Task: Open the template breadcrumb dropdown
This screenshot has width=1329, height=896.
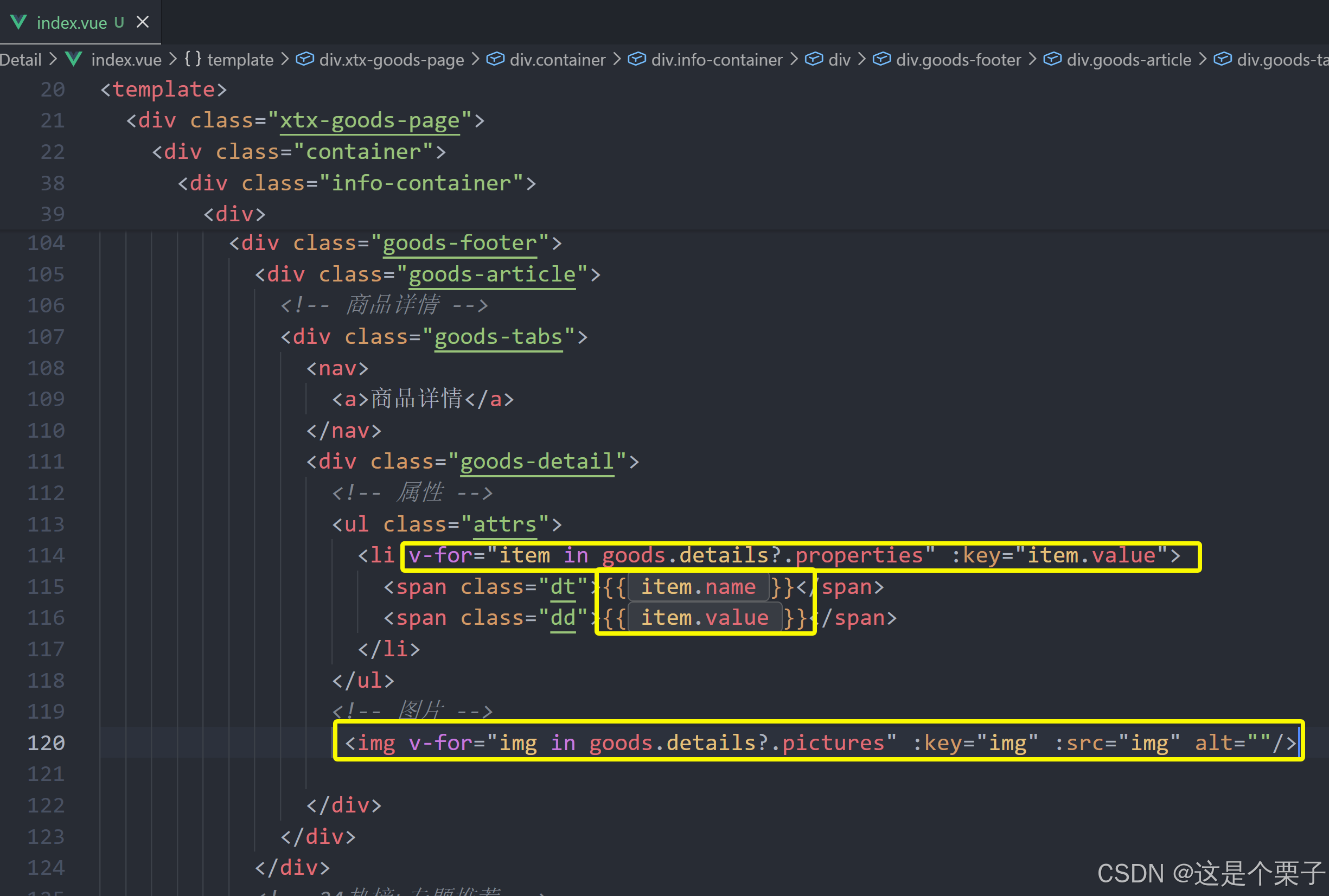Action: click(x=240, y=60)
